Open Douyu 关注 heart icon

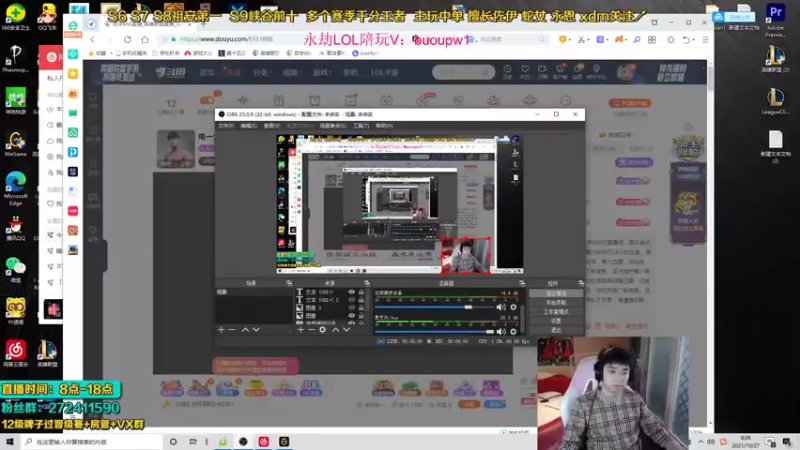524,71
